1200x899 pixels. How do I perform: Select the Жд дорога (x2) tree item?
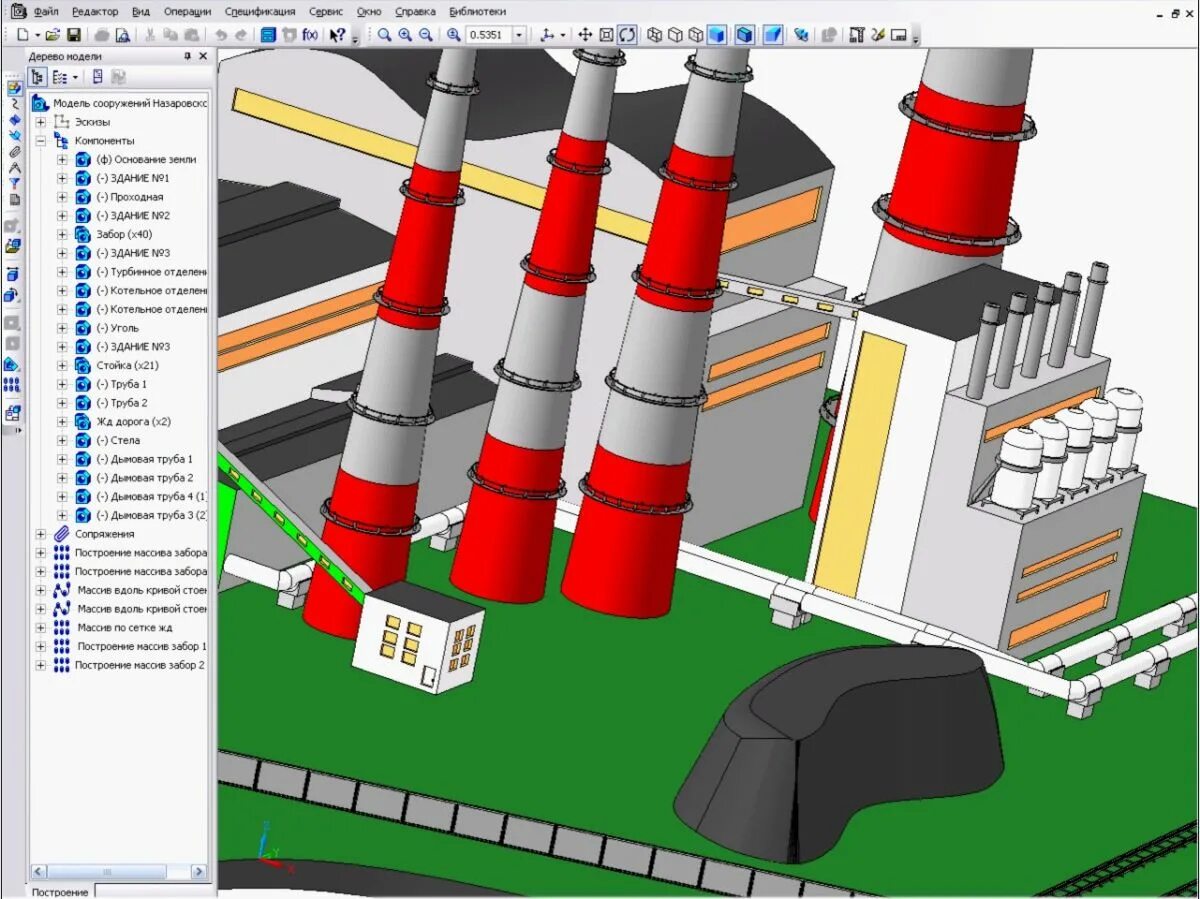(133, 421)
